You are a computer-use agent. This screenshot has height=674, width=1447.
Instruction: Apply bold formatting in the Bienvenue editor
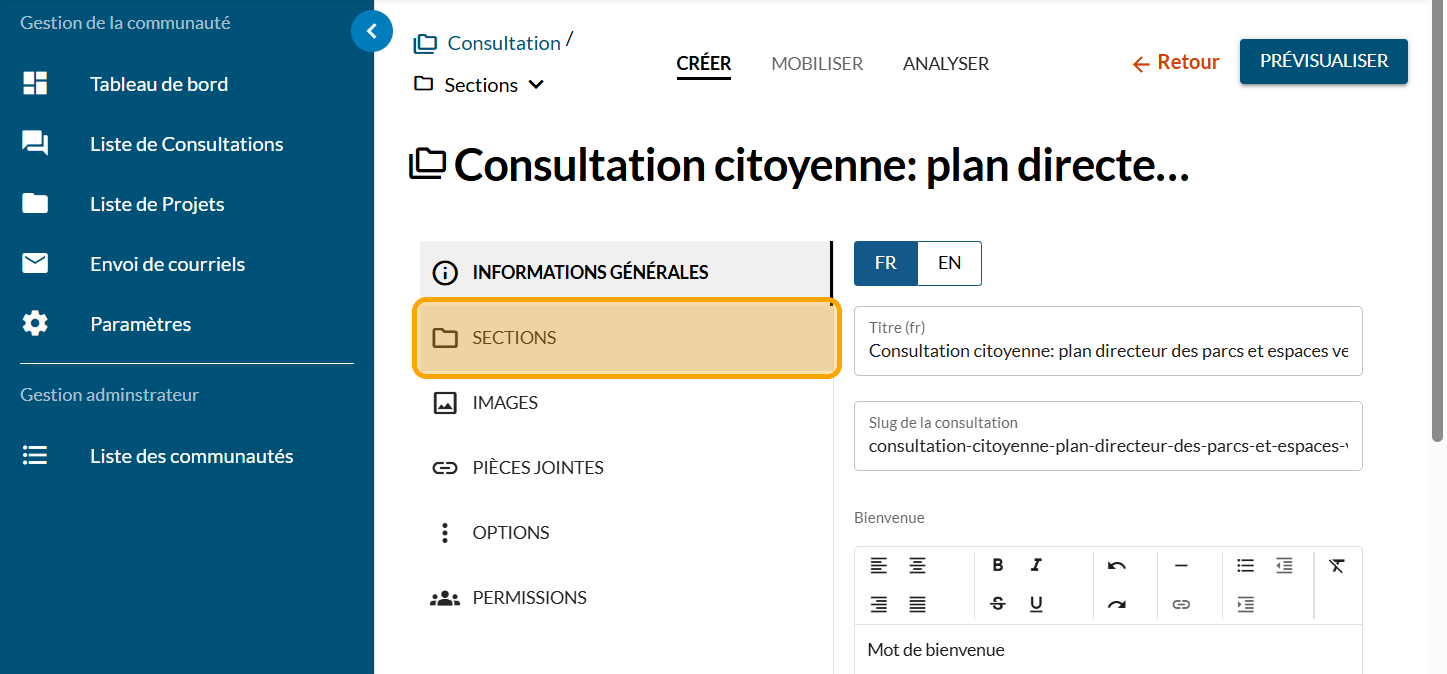[997, 565]
